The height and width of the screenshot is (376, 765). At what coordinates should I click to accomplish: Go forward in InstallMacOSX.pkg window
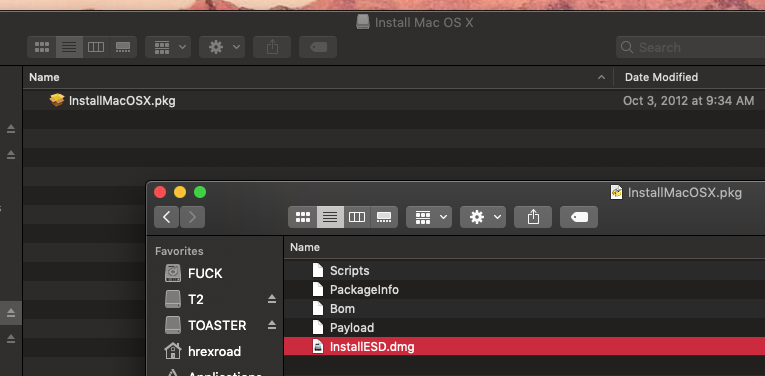click(x=192, y=217)
